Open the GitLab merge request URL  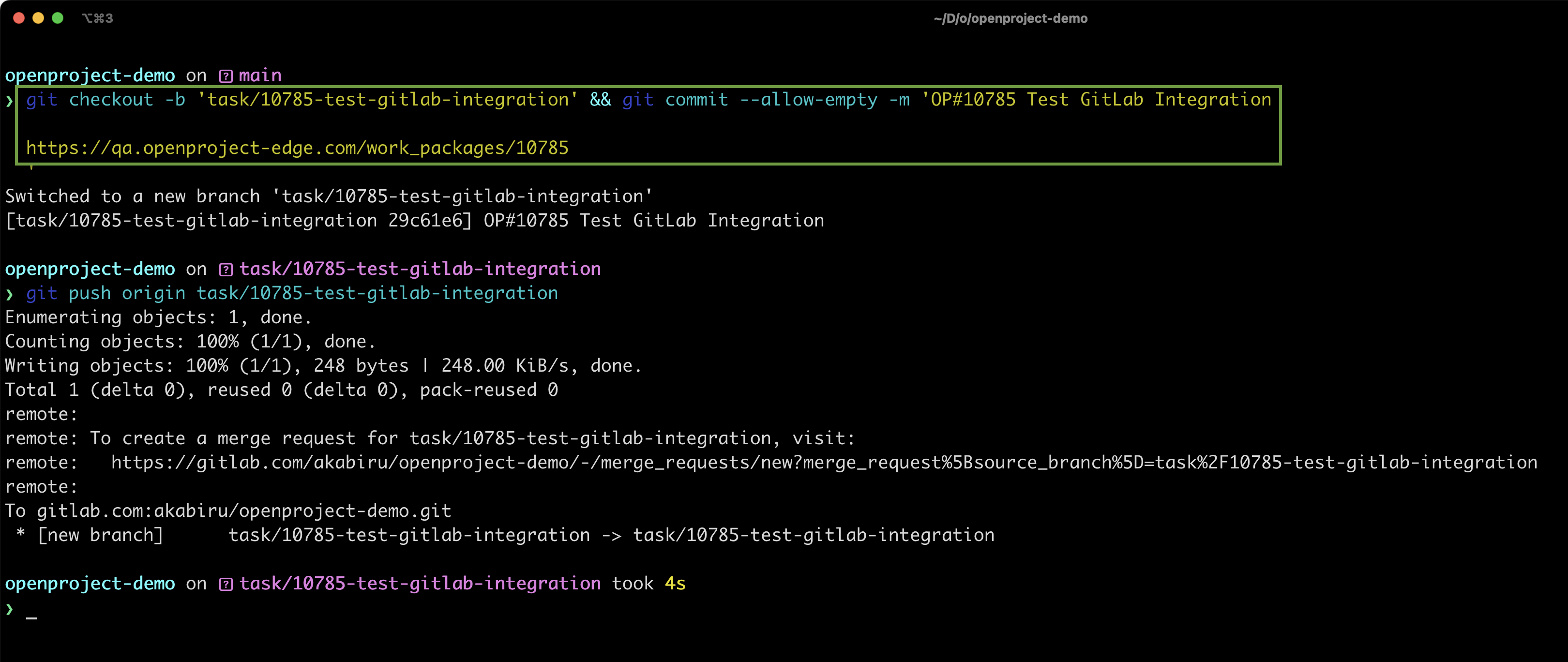[x=824, y=463]
